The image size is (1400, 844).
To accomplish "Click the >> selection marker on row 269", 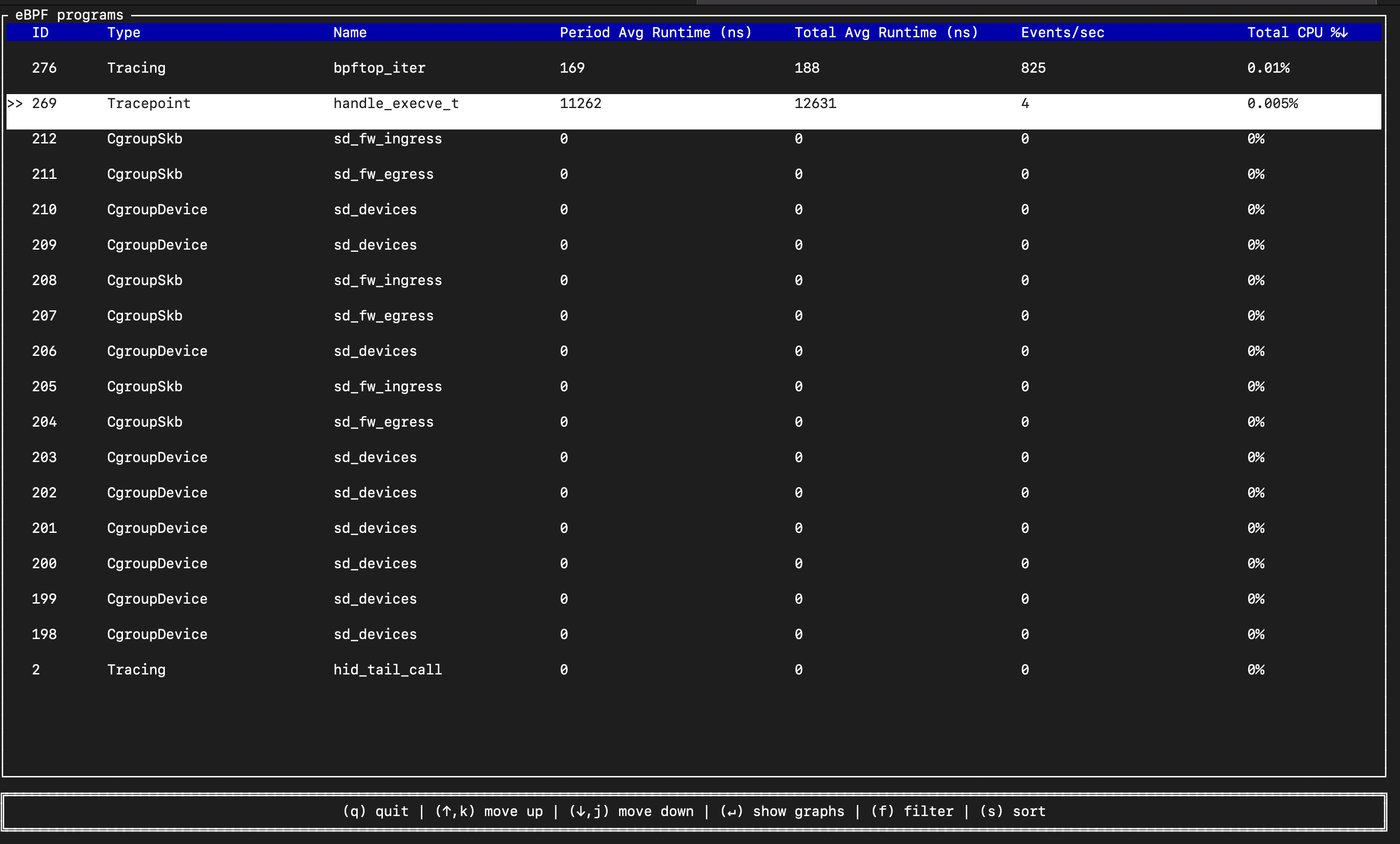I will click(x=15, y=103).
